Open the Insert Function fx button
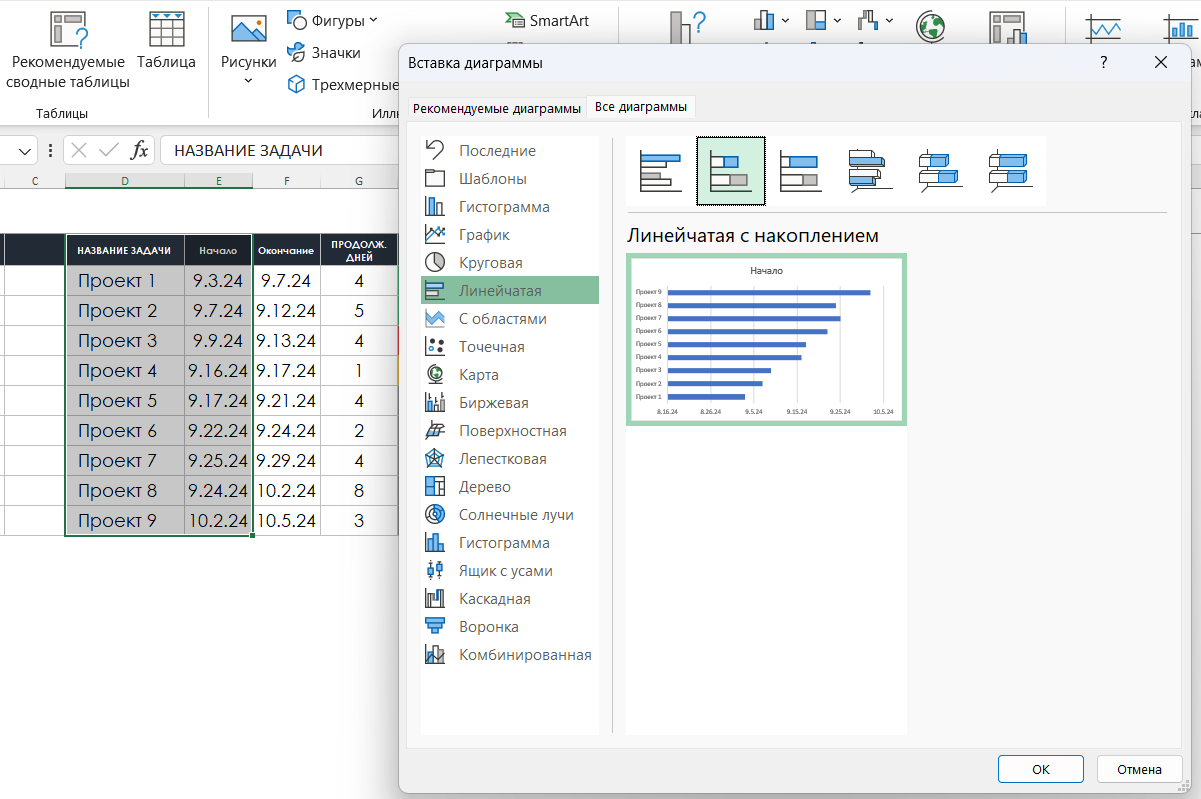 click(x=140, y=151)
